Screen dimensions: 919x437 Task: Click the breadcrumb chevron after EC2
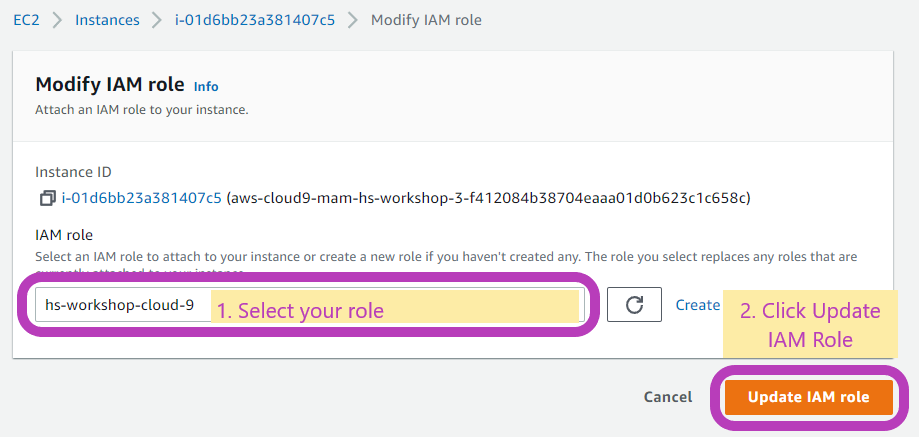(x=57, y=20)
